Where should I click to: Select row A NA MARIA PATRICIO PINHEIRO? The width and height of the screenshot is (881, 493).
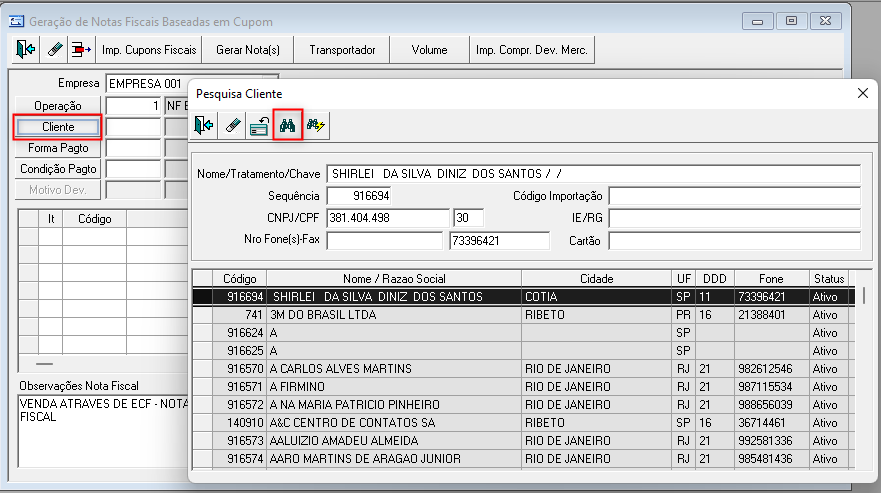(524, 405)
